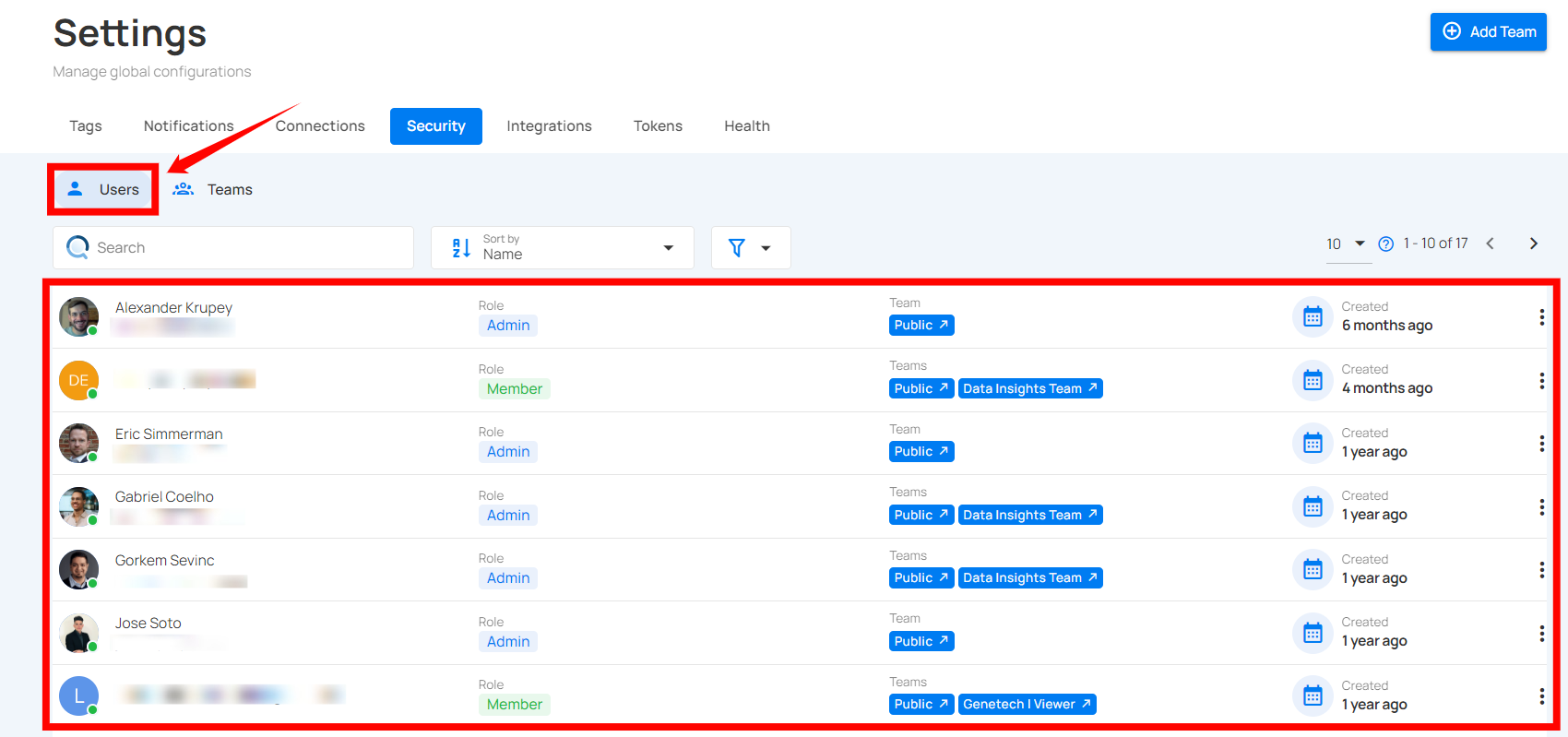Click the calendar icon beside 4 months ago
This screenshot has width=1568, height=737.
pyautogui.click(x=1313, y=380)
